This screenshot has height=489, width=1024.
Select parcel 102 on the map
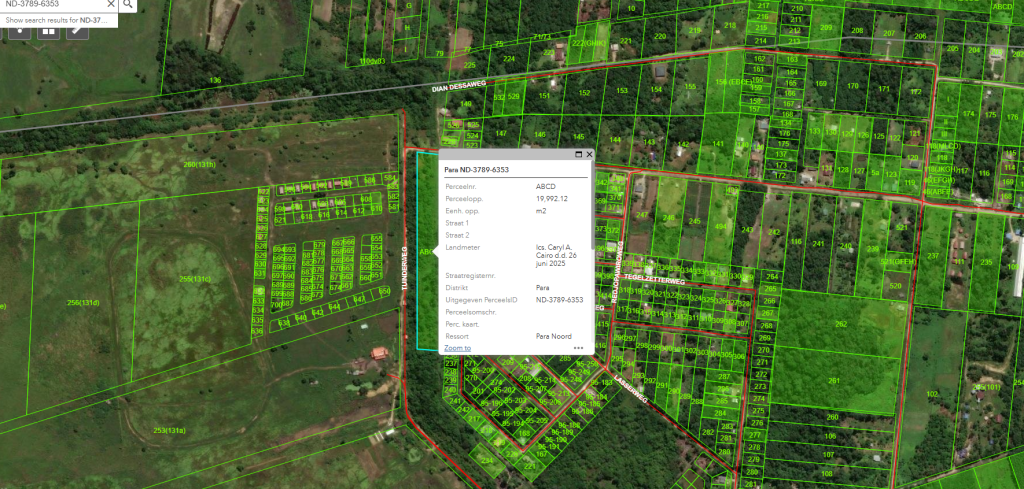932,395
